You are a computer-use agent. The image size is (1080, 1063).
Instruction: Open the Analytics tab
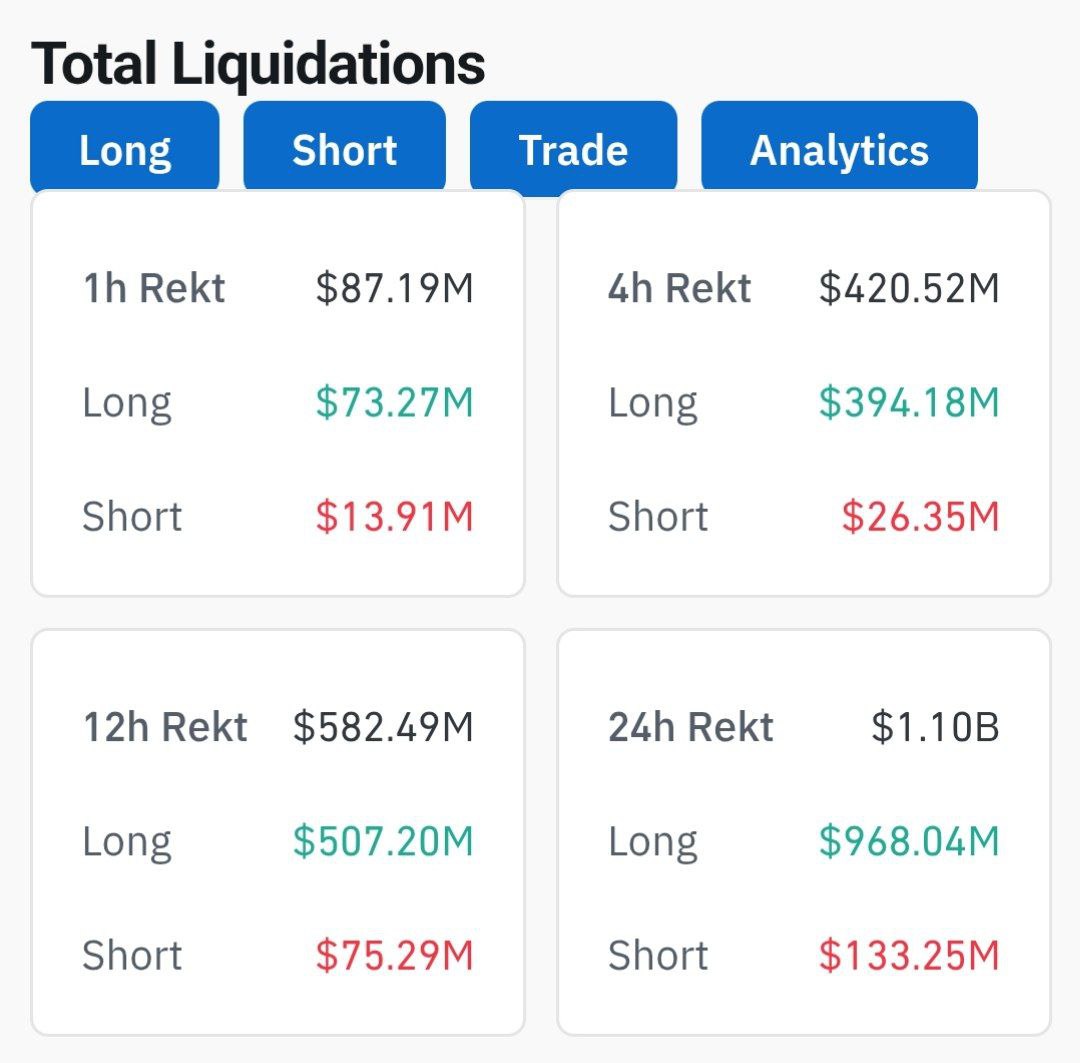pyautogui.click(x=839, y=150)
